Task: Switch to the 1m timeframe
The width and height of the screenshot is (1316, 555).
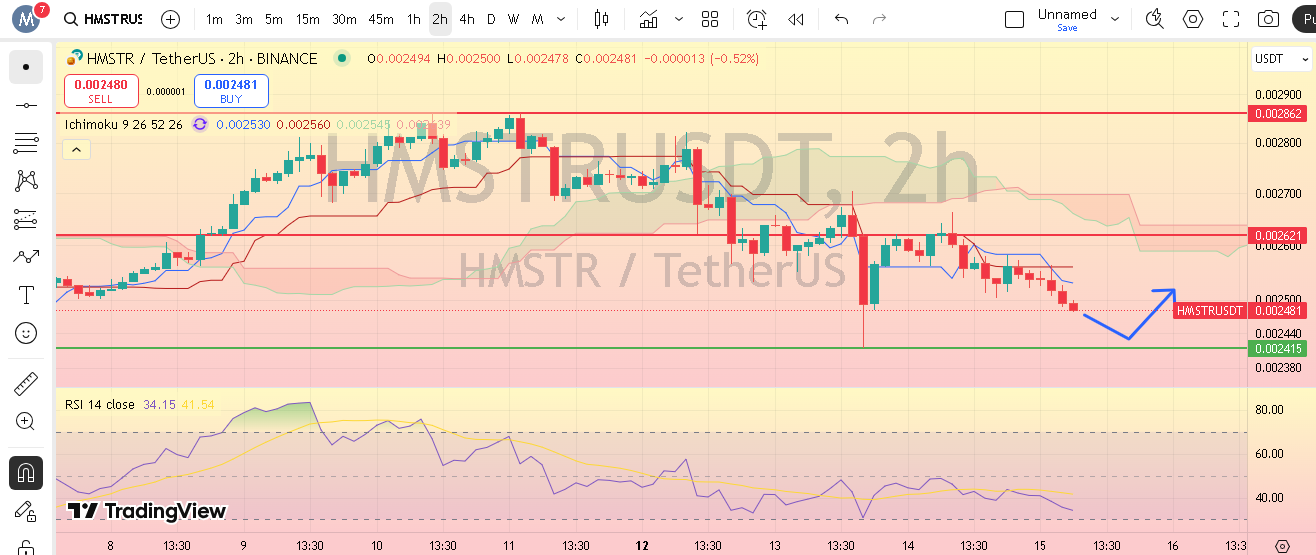Action: pos(214,19)
